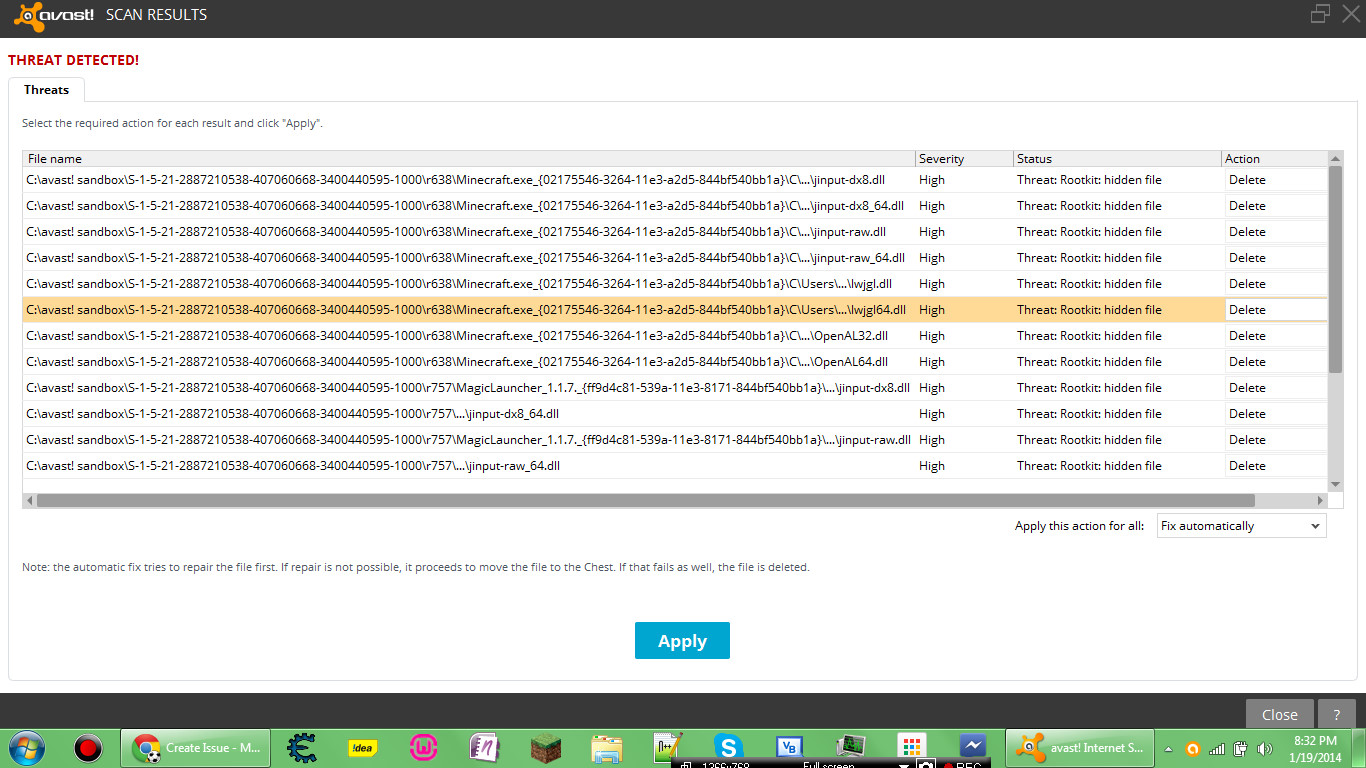
Task: Change the action for lwjgl64.dll row
Action: tap(1276, 310)
